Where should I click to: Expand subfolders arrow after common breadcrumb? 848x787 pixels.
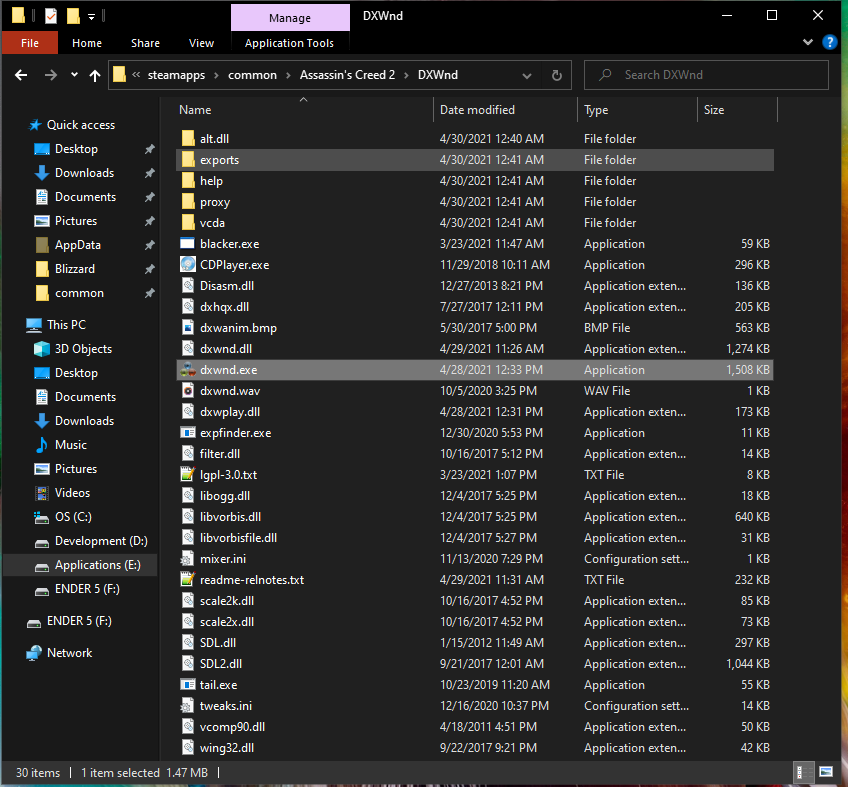(288, 75)
